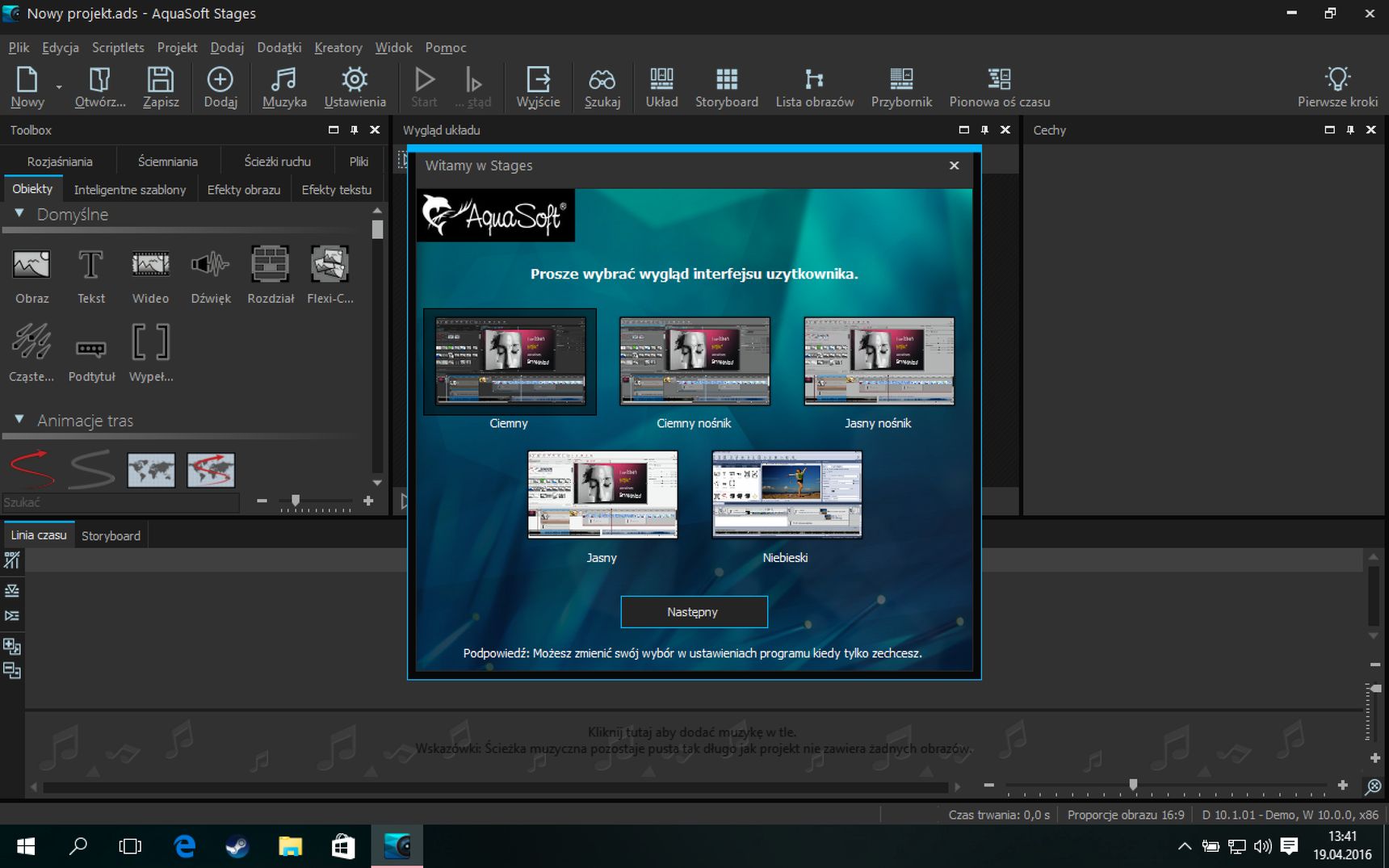Viewport: 1389px width, 868px height.
Task: Choose the Ciemny theme thumbnail
Action: (x=510, y=361)
